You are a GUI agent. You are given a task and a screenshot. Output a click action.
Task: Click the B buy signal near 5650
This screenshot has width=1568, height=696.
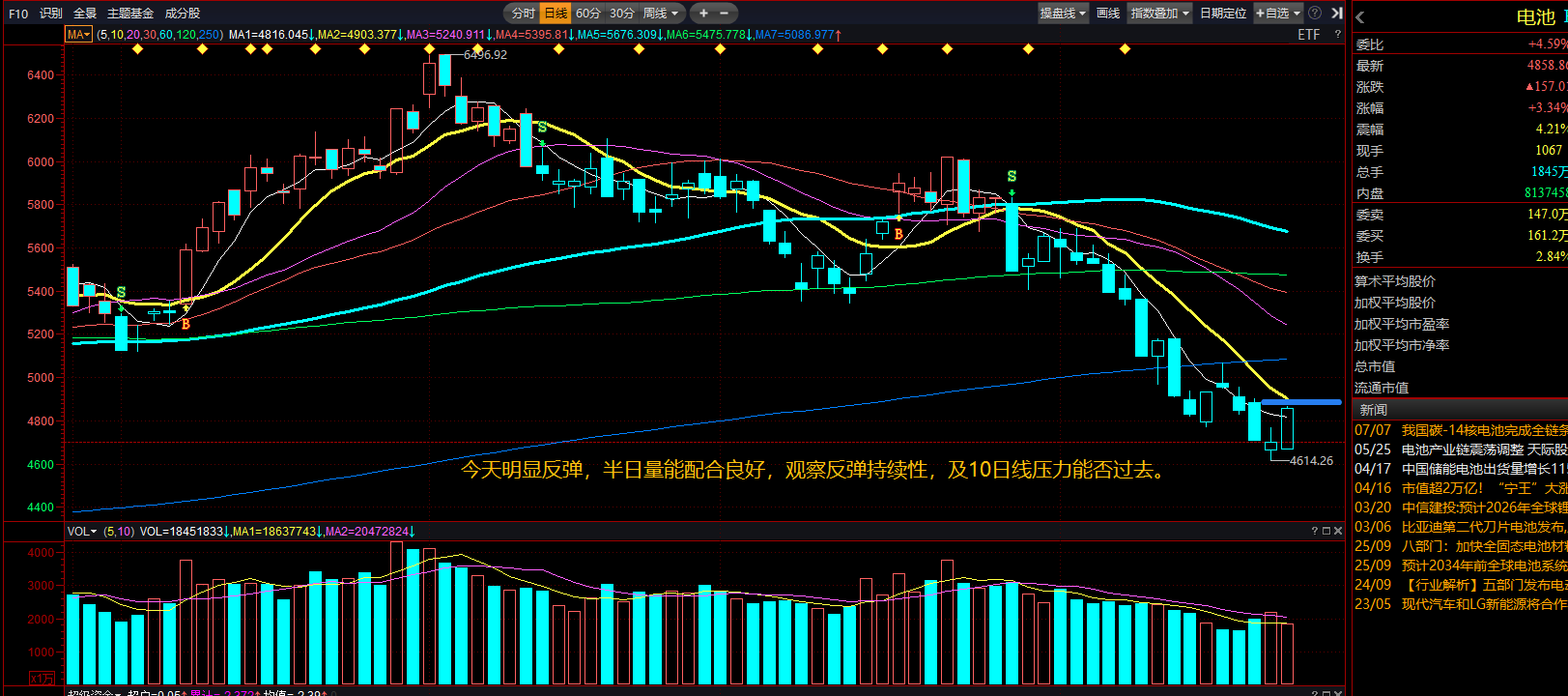[x=898, y=234]
